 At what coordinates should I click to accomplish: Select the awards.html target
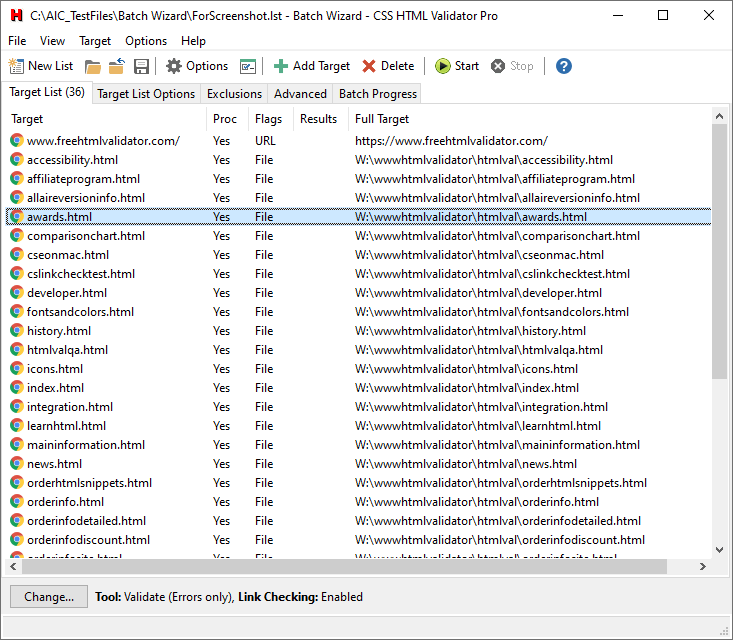pyautogui.click(x=359, y=216)
